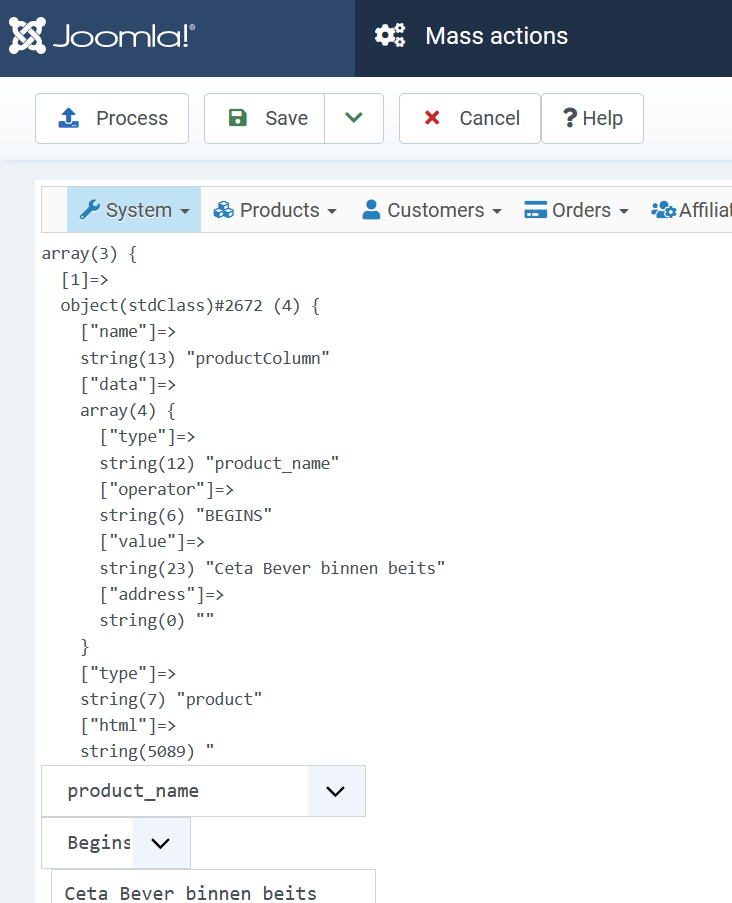
Task: Click the Help question mark icon
Action: 570,118
